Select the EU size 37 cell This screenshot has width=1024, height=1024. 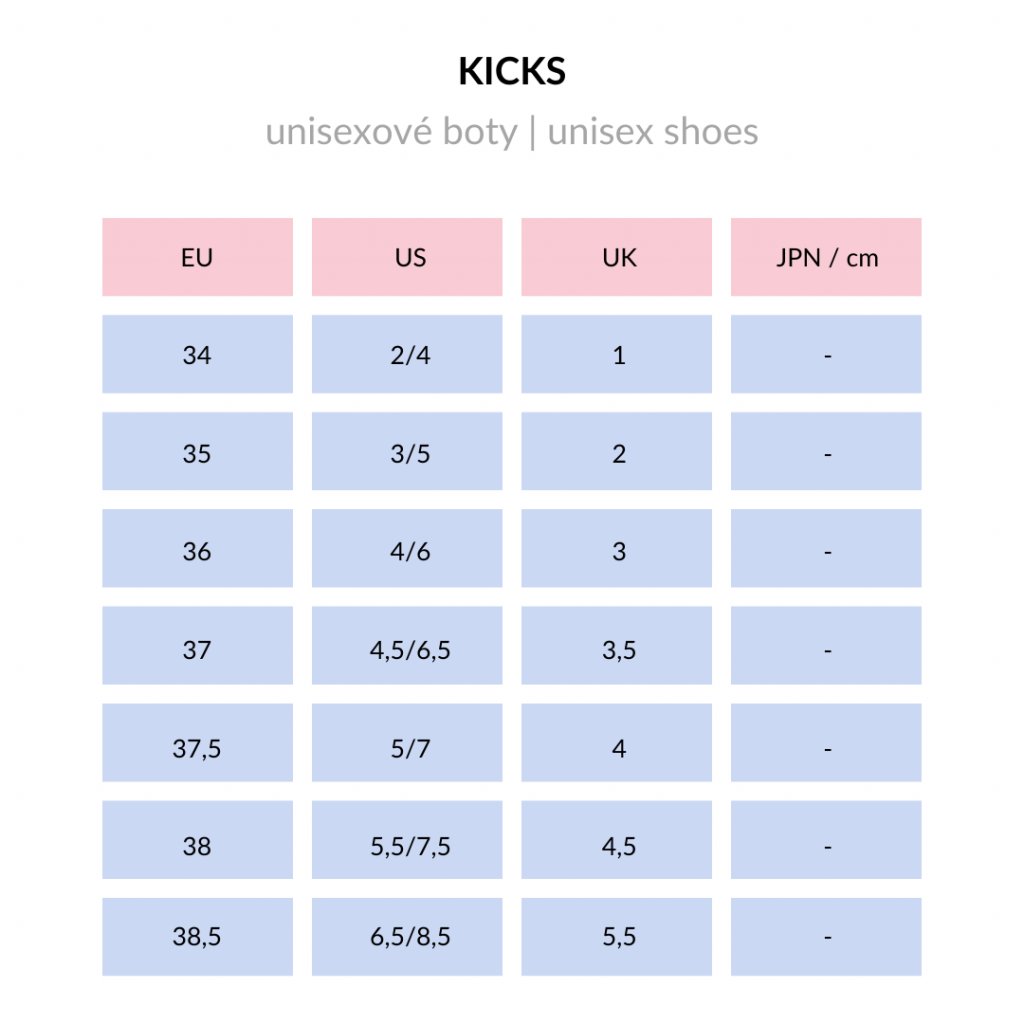197,647
